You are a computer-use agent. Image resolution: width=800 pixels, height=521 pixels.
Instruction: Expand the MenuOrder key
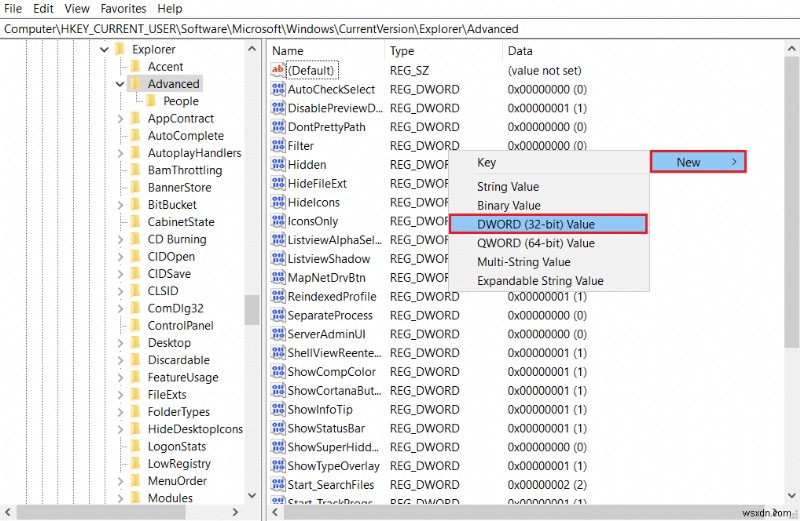[120, 481]
